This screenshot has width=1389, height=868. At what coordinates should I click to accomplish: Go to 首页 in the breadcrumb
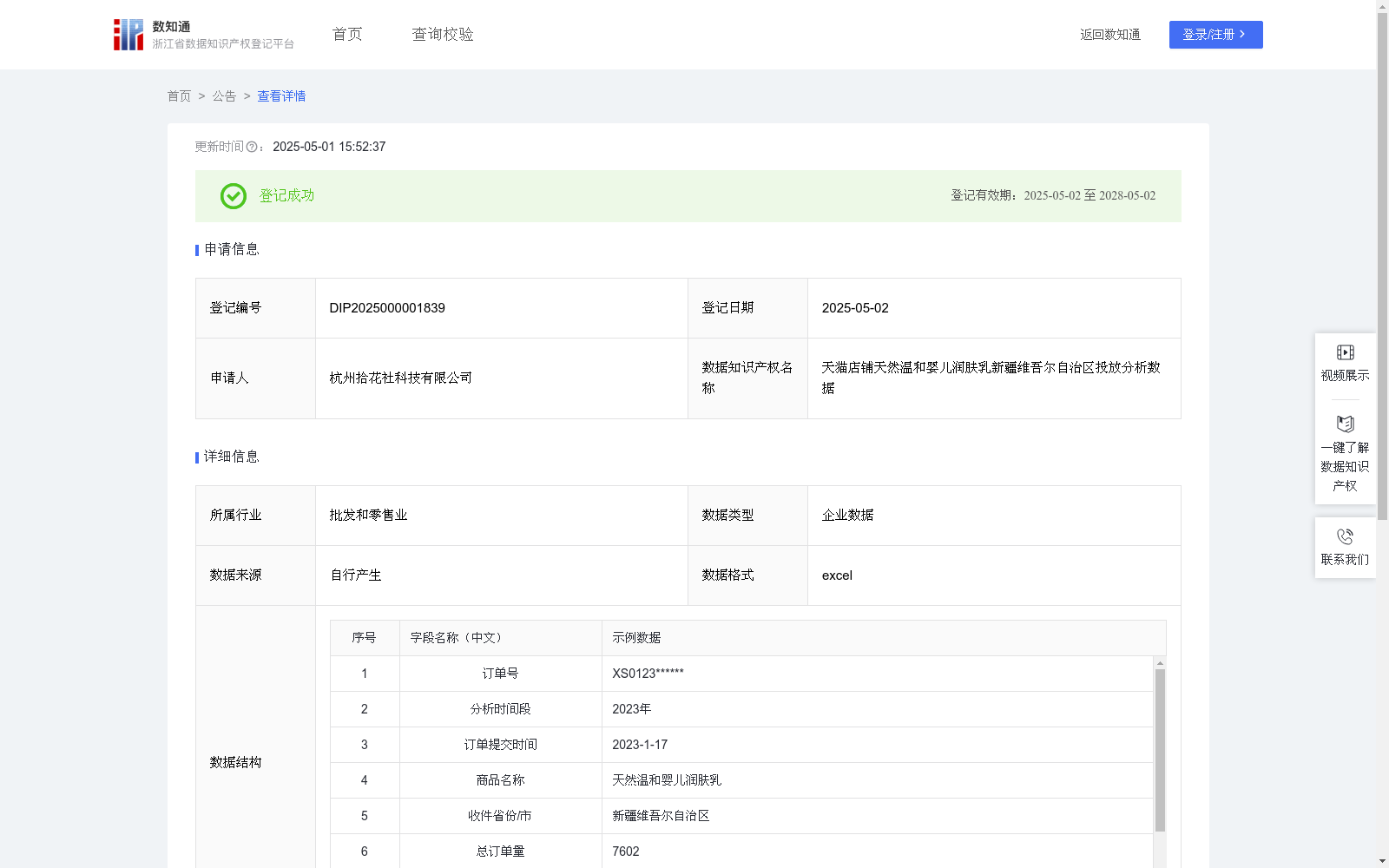tap(179, 96)
